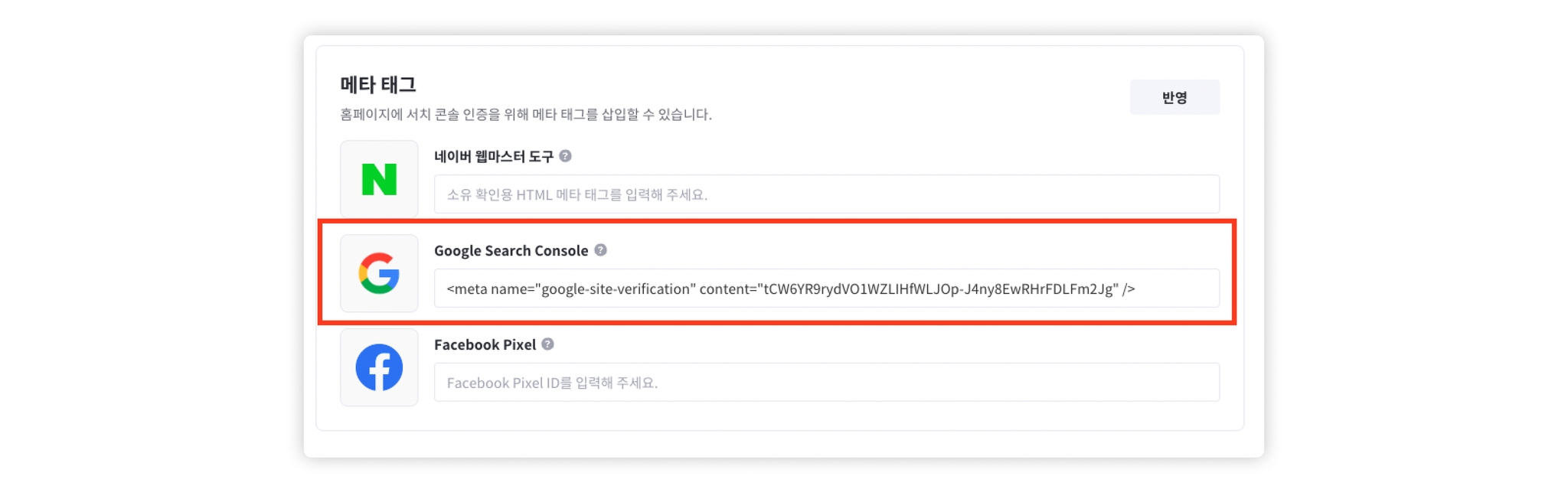Open help icon beside Google Search Console
The height and width of the screenshot is (489, 1568).
(x=601, y=250)
